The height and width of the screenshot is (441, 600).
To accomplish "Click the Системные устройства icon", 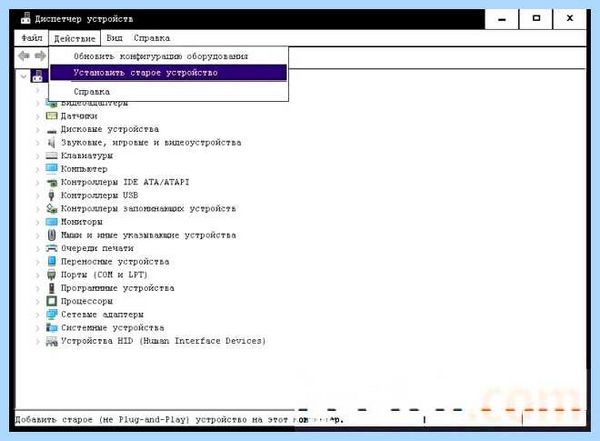I will [51, 328].
